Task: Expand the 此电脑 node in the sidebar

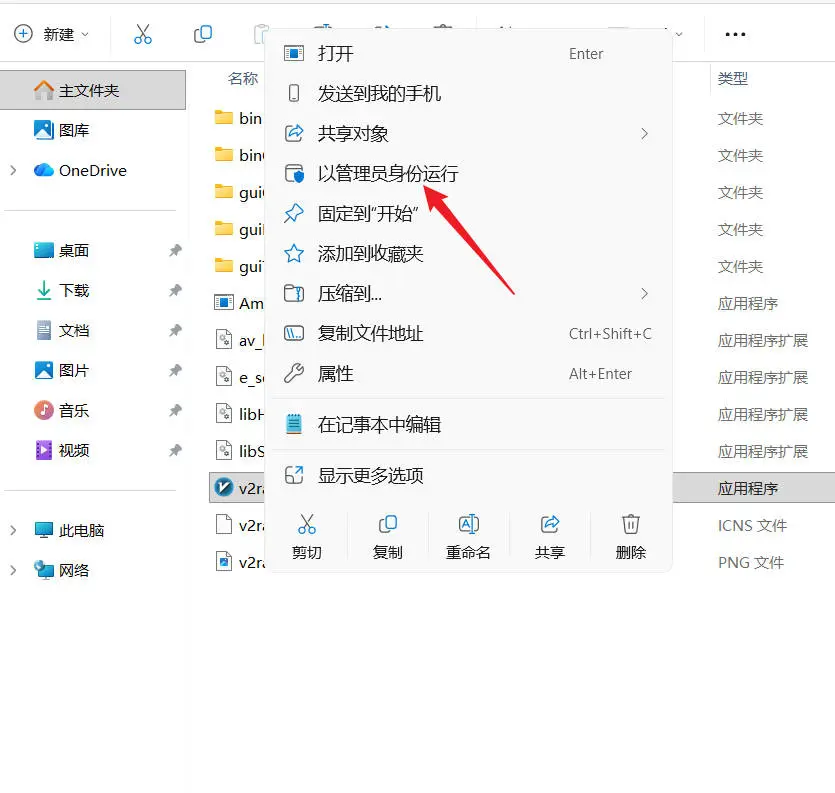Action: click(x=15, y=529)
